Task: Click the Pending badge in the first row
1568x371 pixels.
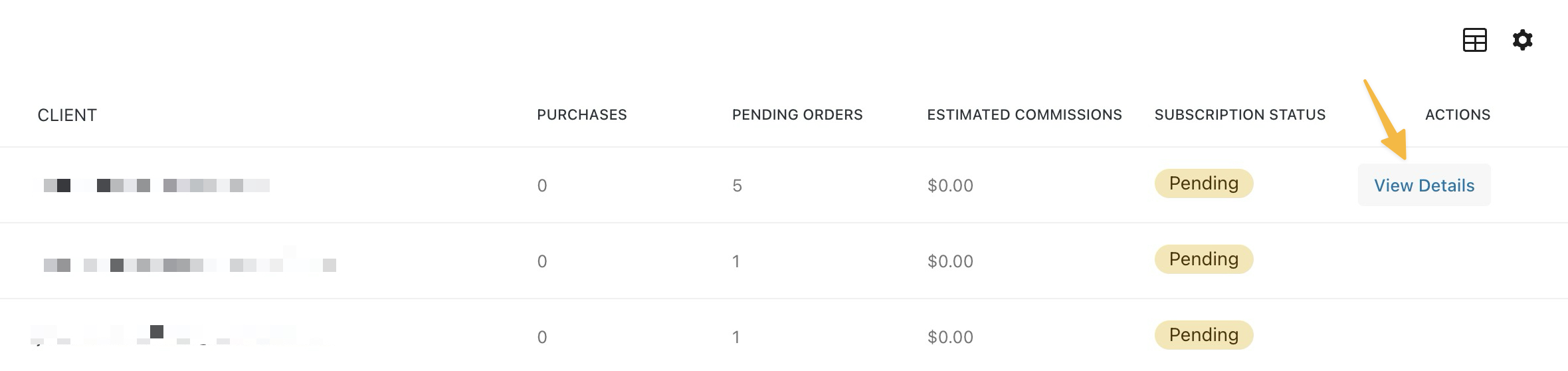Action: (x=1203, y=184)
